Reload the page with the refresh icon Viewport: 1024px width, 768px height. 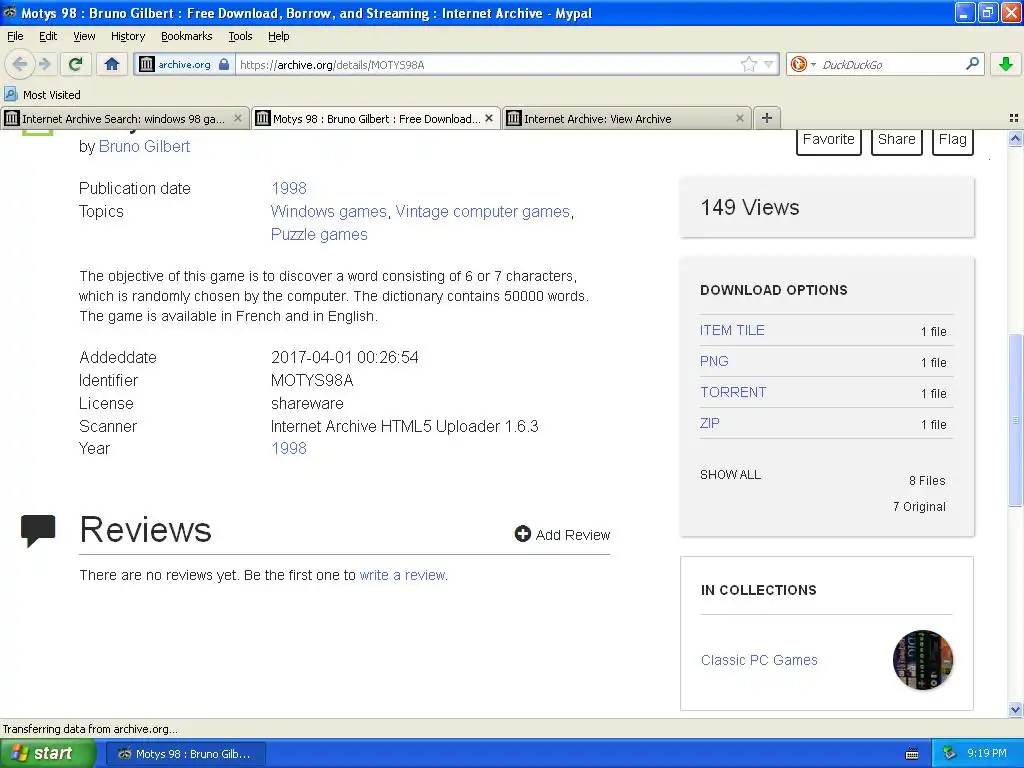76,64
